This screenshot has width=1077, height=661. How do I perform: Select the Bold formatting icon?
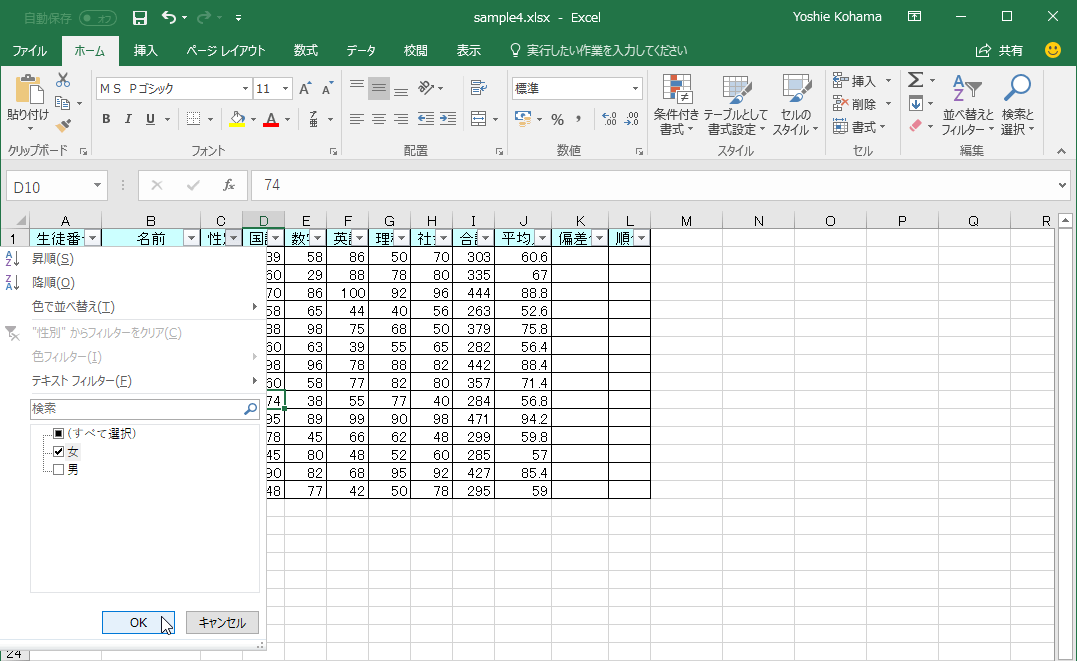point(105,118)
